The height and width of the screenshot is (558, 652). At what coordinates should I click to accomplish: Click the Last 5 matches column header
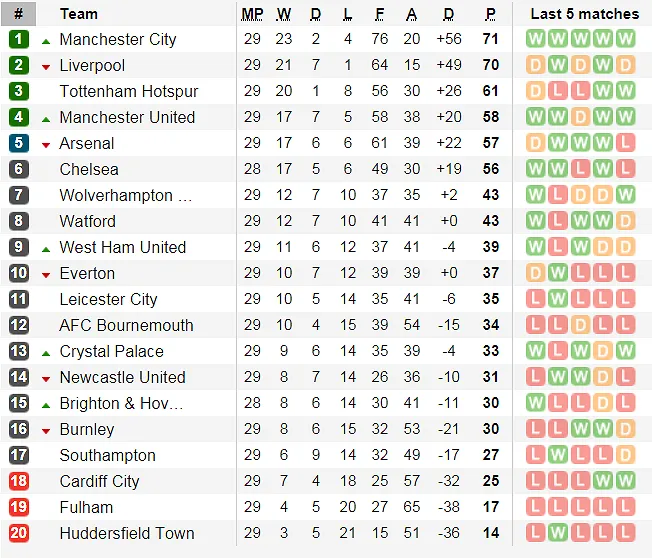pos(584,14)
